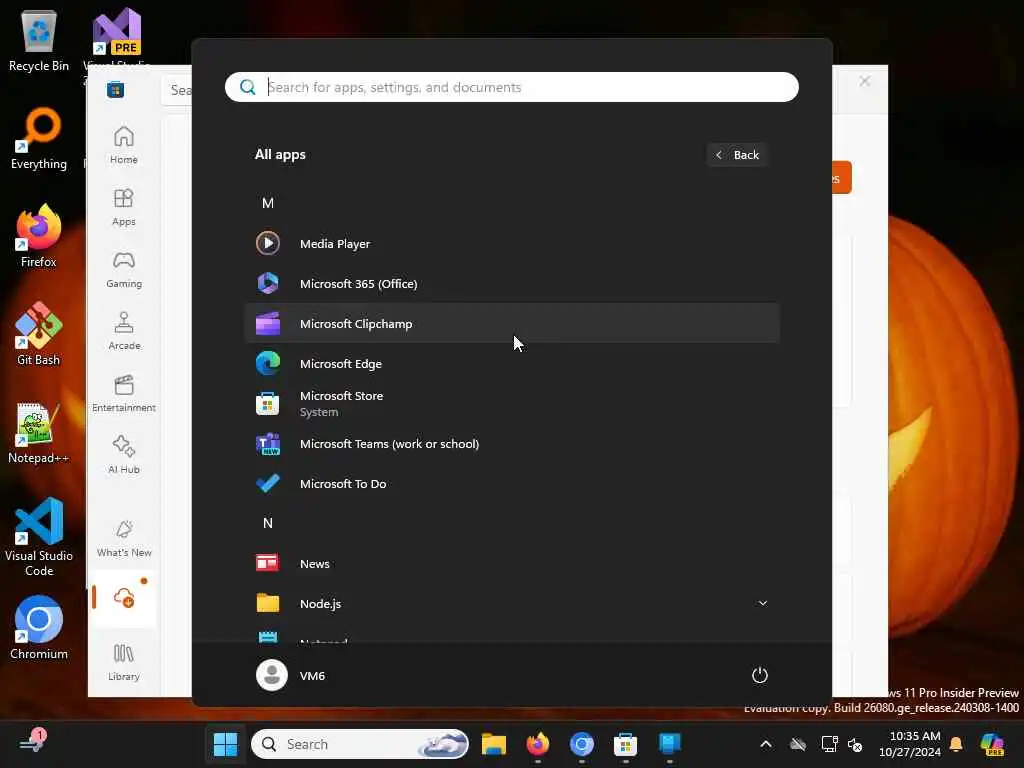Image resolution: width=1024 pixels, height=768 pixels.
Task: Open notification bell in system tray
Action: (955, 744)
